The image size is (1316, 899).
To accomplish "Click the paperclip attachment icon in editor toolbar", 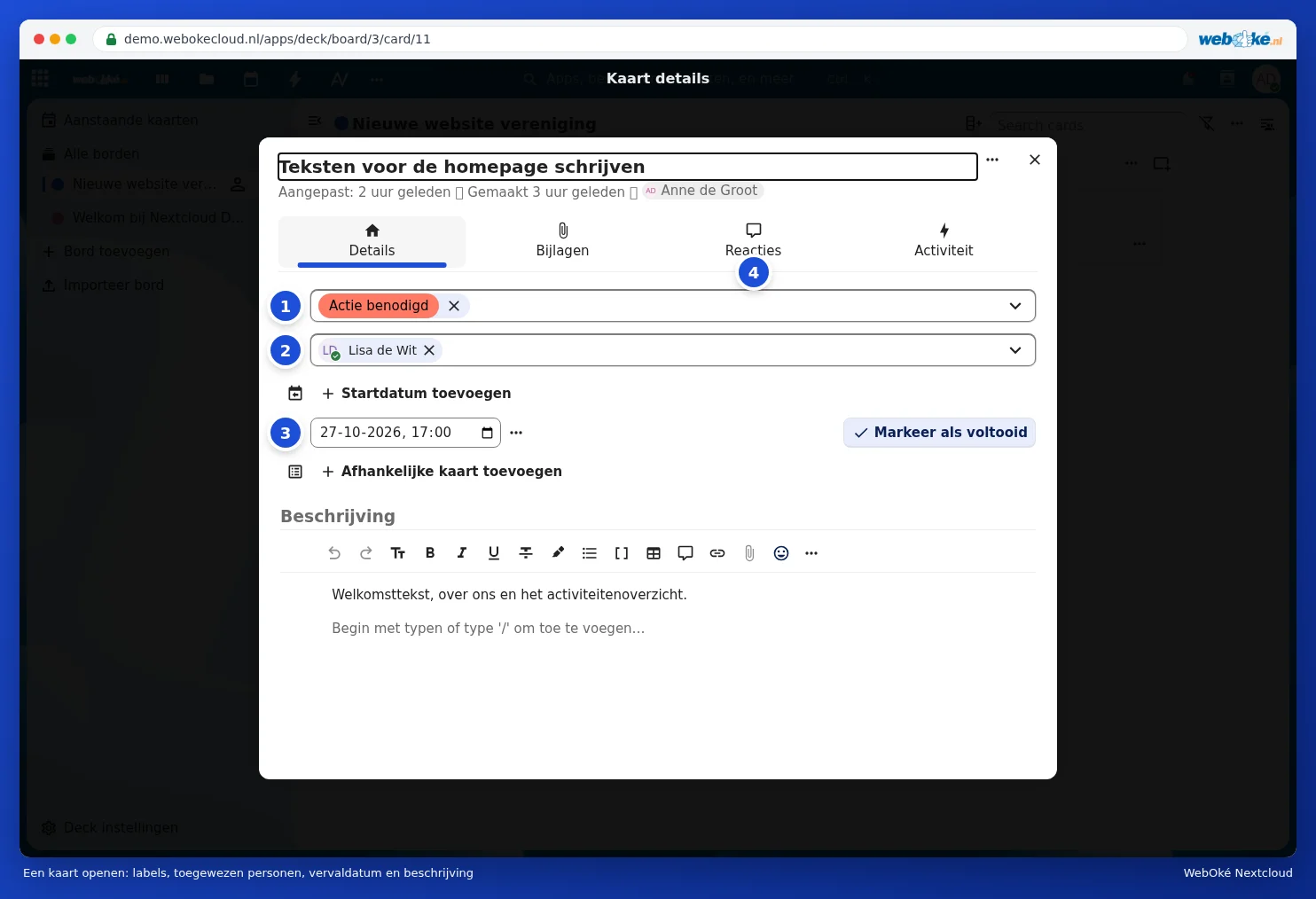I will coord(749,553).
